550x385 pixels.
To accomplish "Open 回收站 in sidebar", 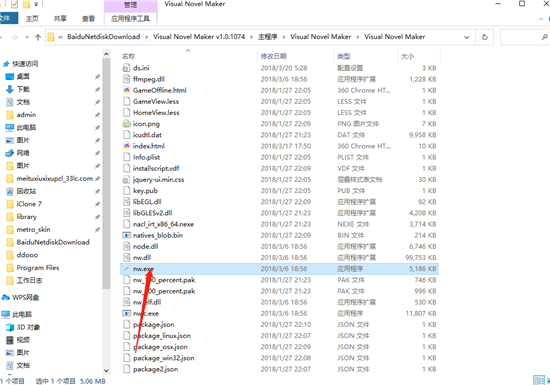I will (26, 191).
